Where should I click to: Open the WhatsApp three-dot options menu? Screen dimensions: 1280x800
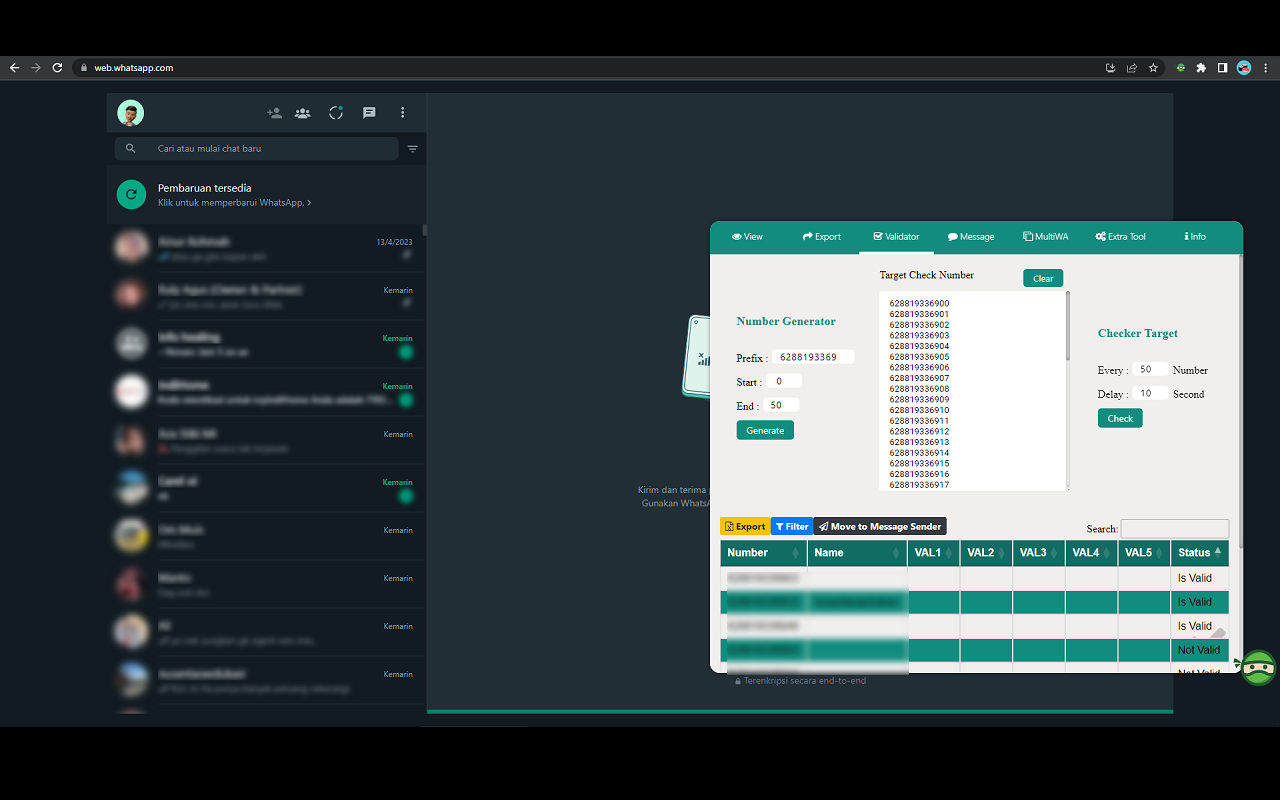pyautogui.click(x=402, y=113)
